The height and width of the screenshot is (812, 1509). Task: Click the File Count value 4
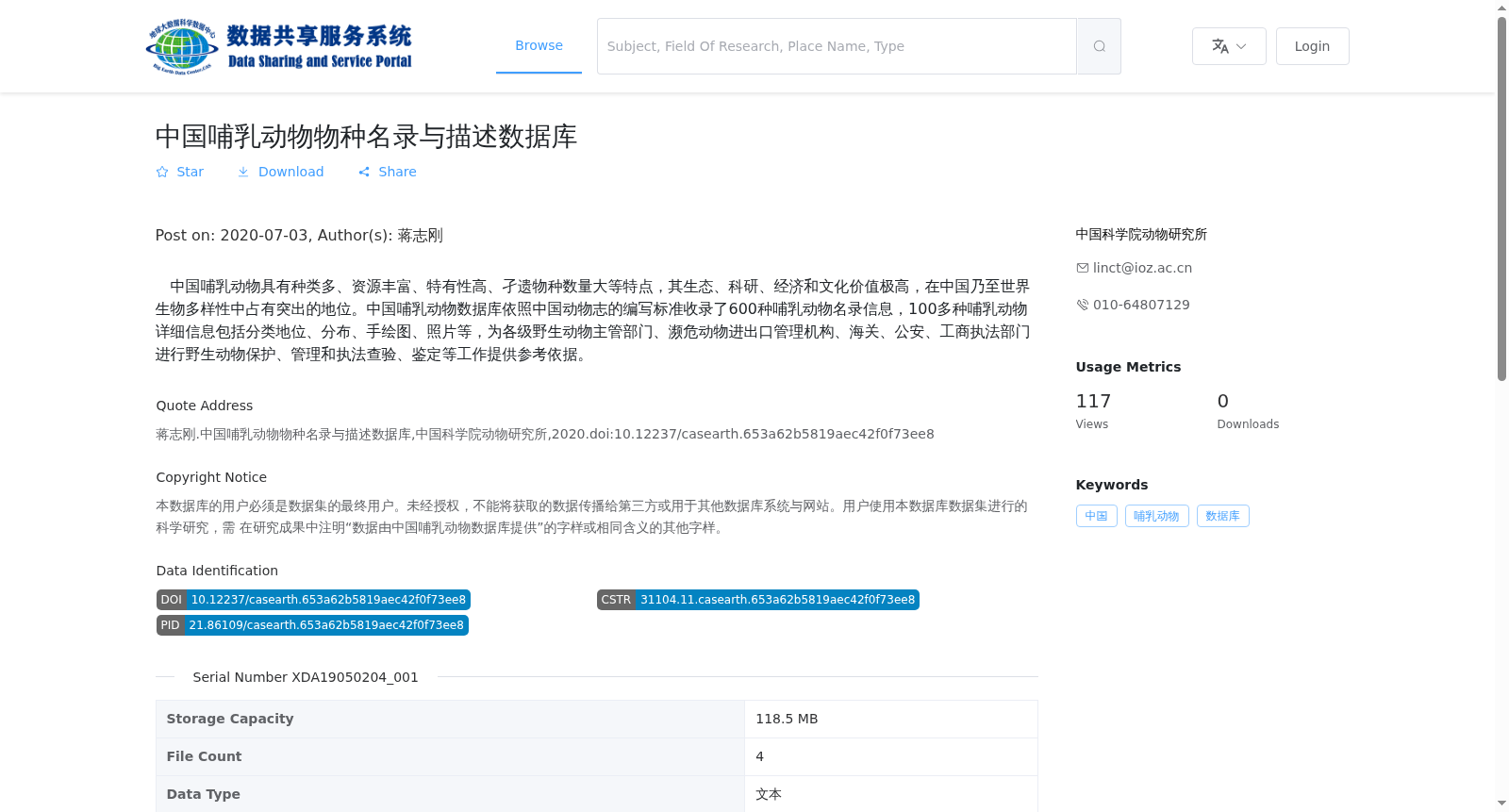click(760, 756)
